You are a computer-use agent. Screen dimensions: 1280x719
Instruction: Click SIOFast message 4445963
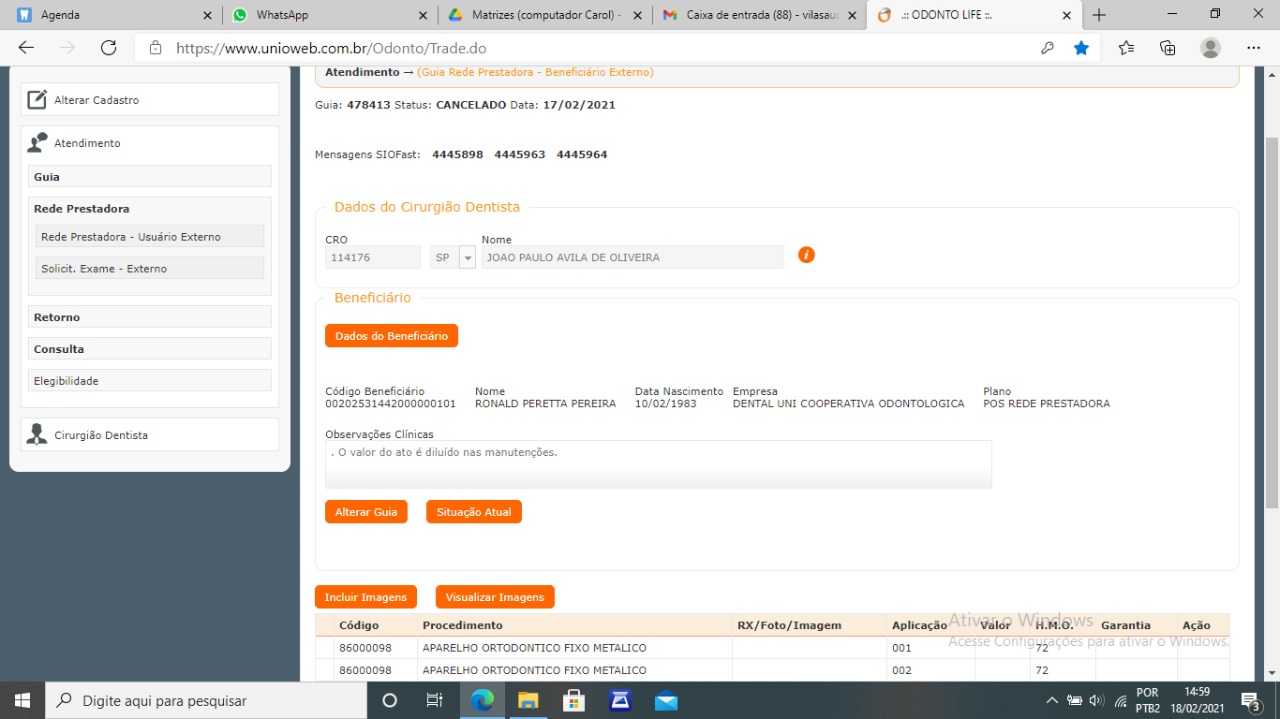[520, 154]
